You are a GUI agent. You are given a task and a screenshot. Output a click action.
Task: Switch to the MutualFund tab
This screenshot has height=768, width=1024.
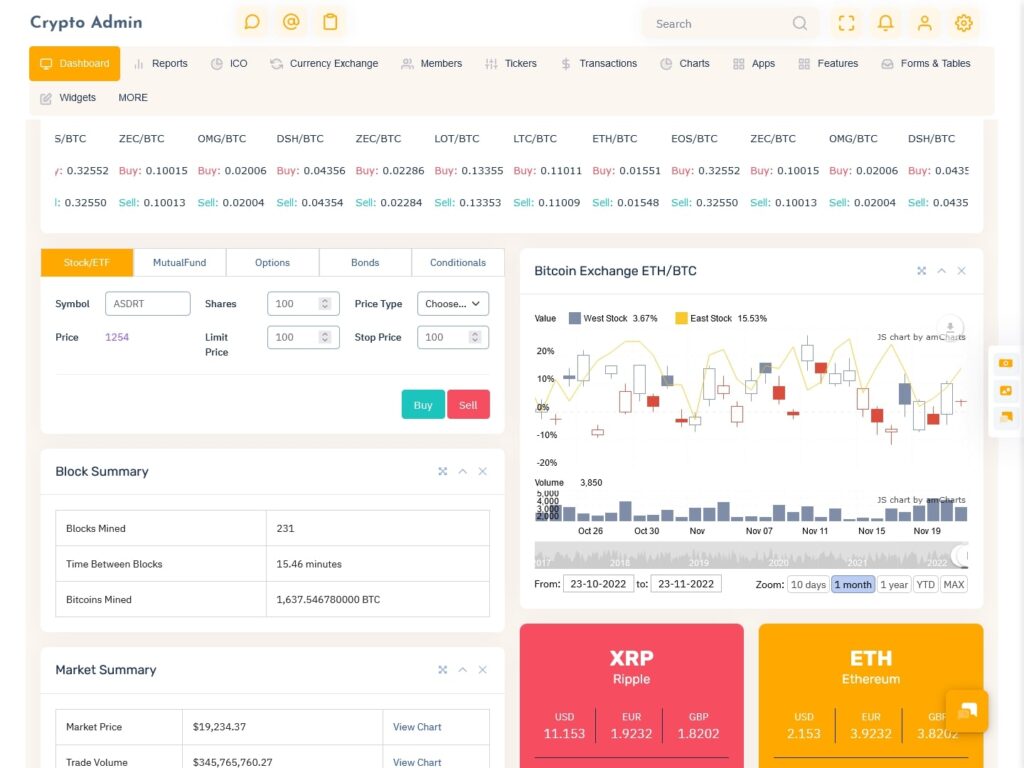[180, 263]
